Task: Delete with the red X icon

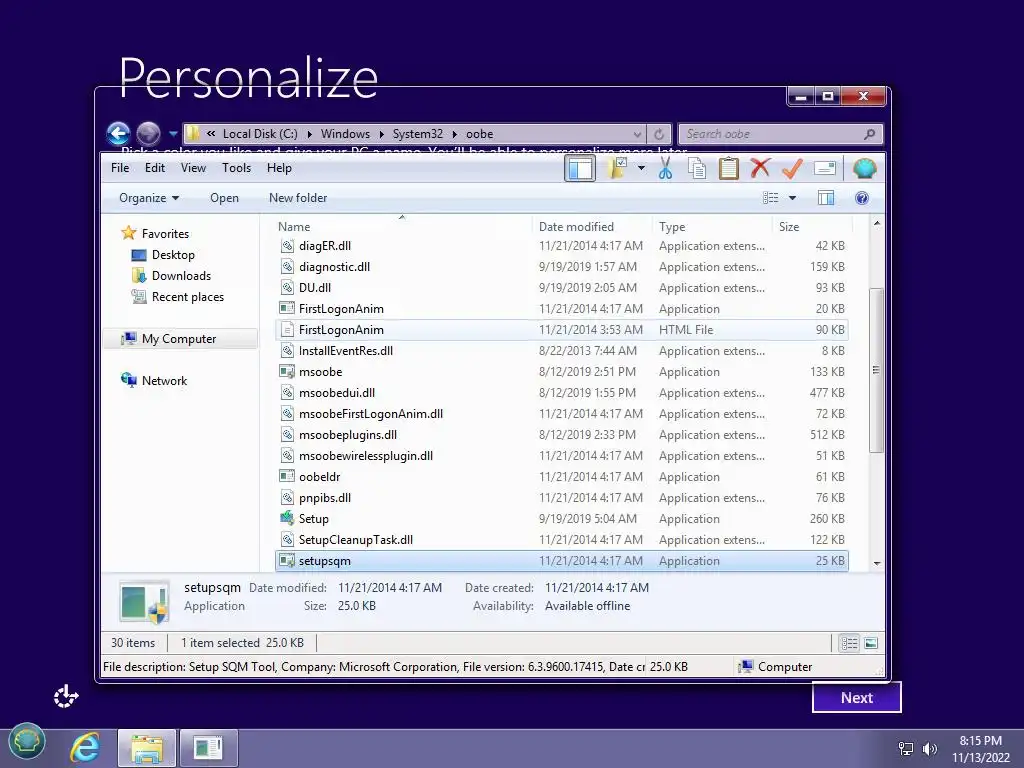Action: [x=760, y=168]
